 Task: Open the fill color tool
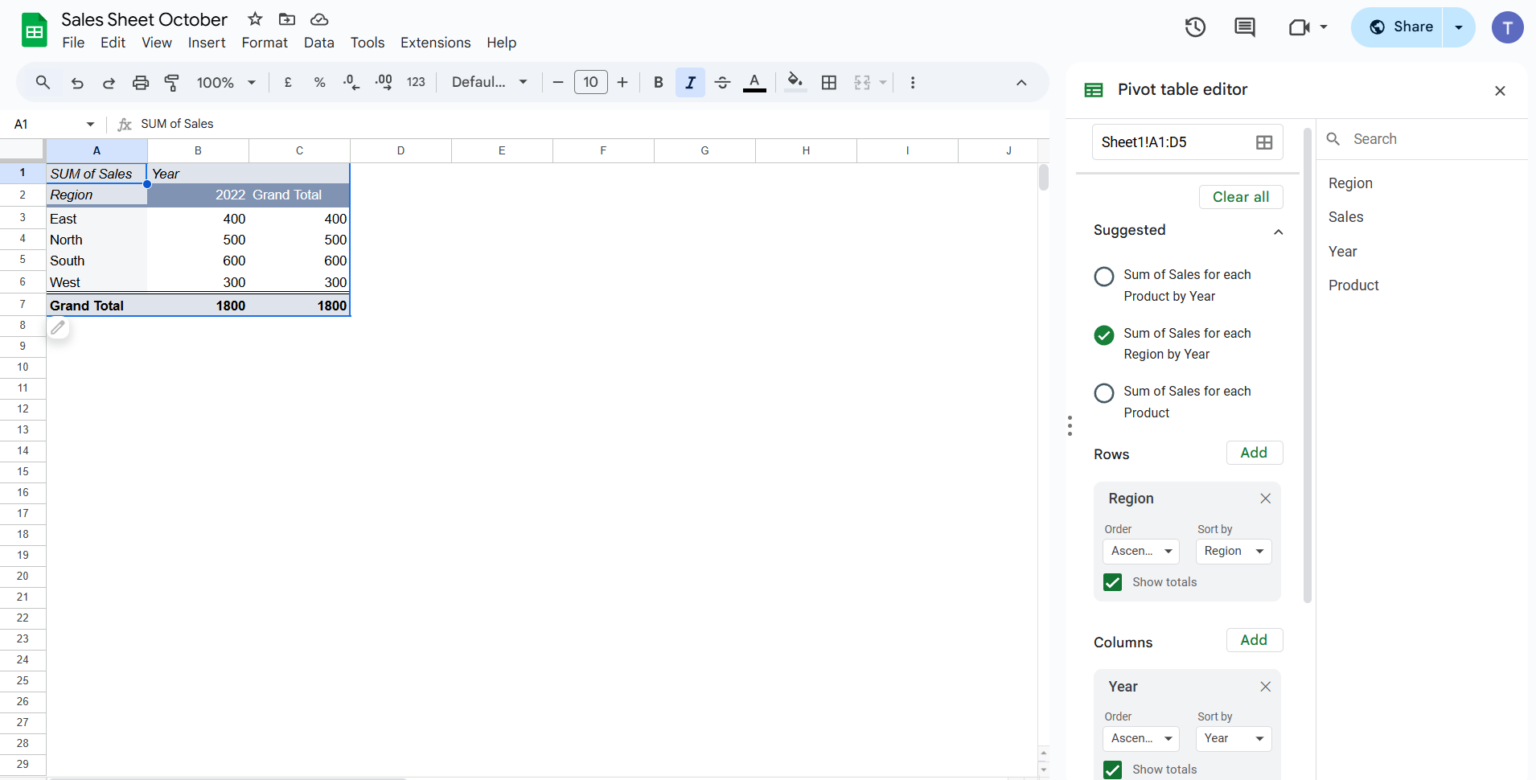pyautogui.click(x=793, y=82)
